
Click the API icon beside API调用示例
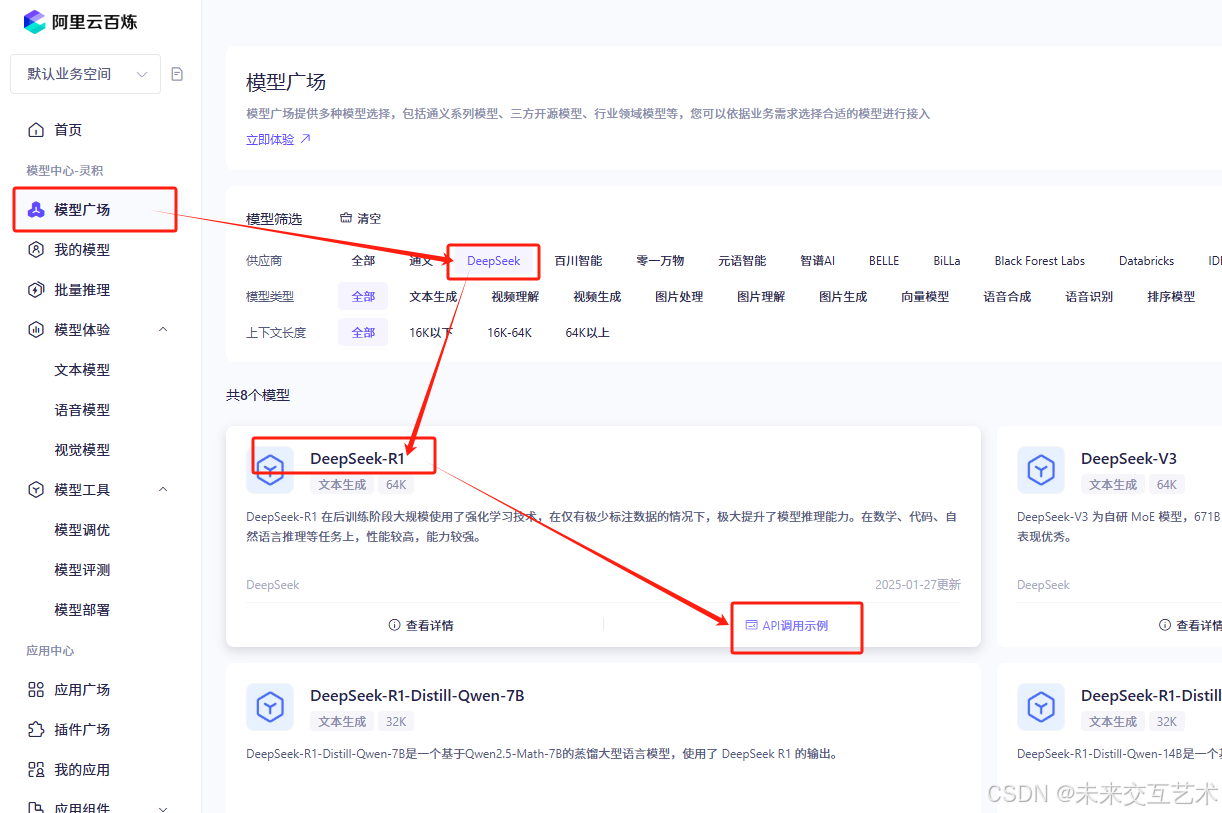pyautogui.click(x=752, y=625)
